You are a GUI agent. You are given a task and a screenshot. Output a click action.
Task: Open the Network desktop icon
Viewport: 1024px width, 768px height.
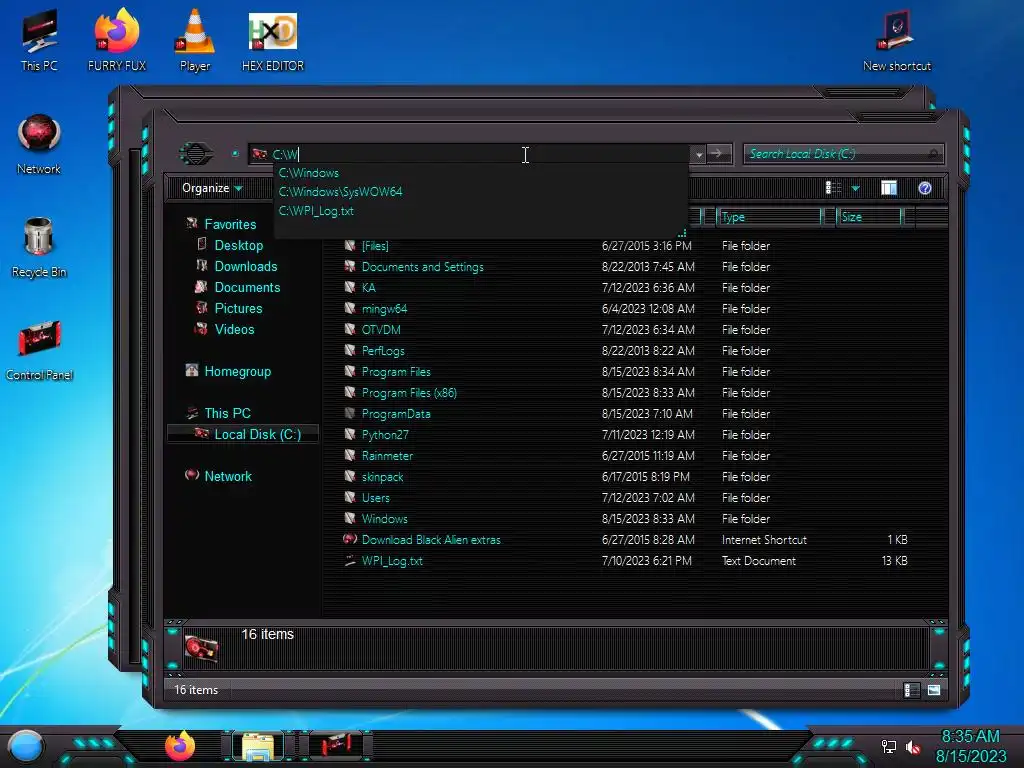tap(39, 145)
